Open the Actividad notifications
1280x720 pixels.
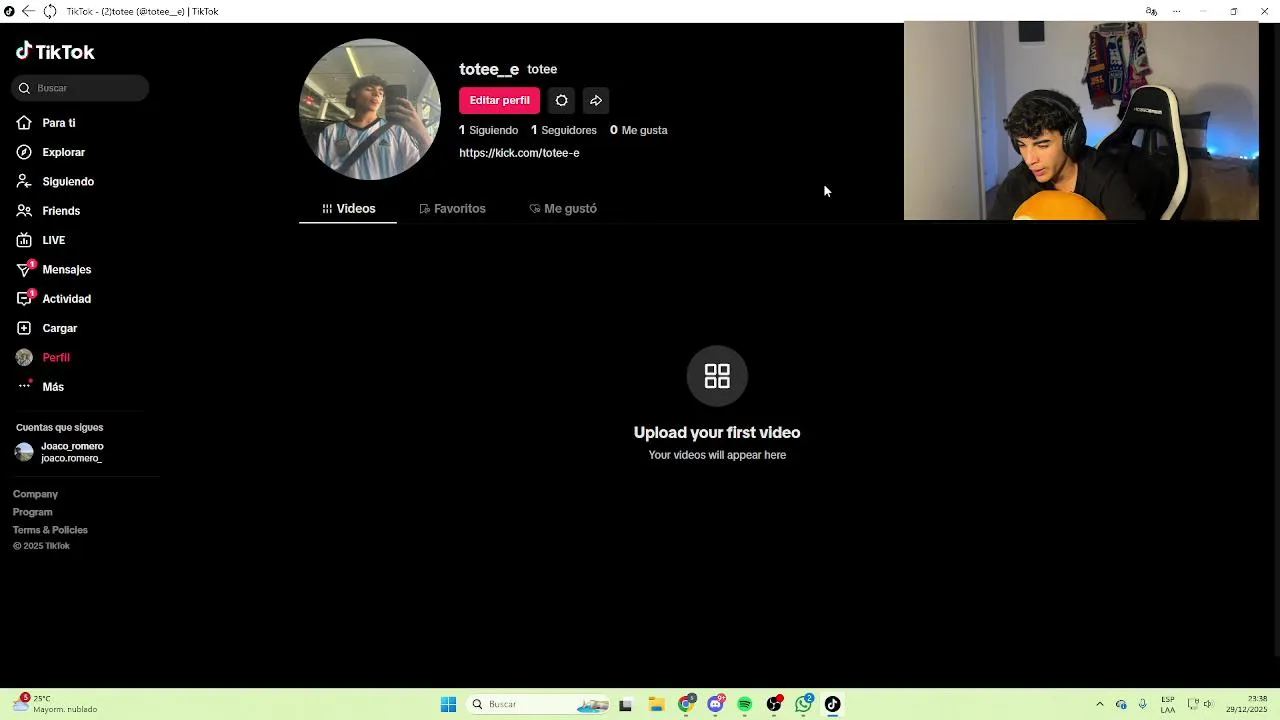point(66,299)
